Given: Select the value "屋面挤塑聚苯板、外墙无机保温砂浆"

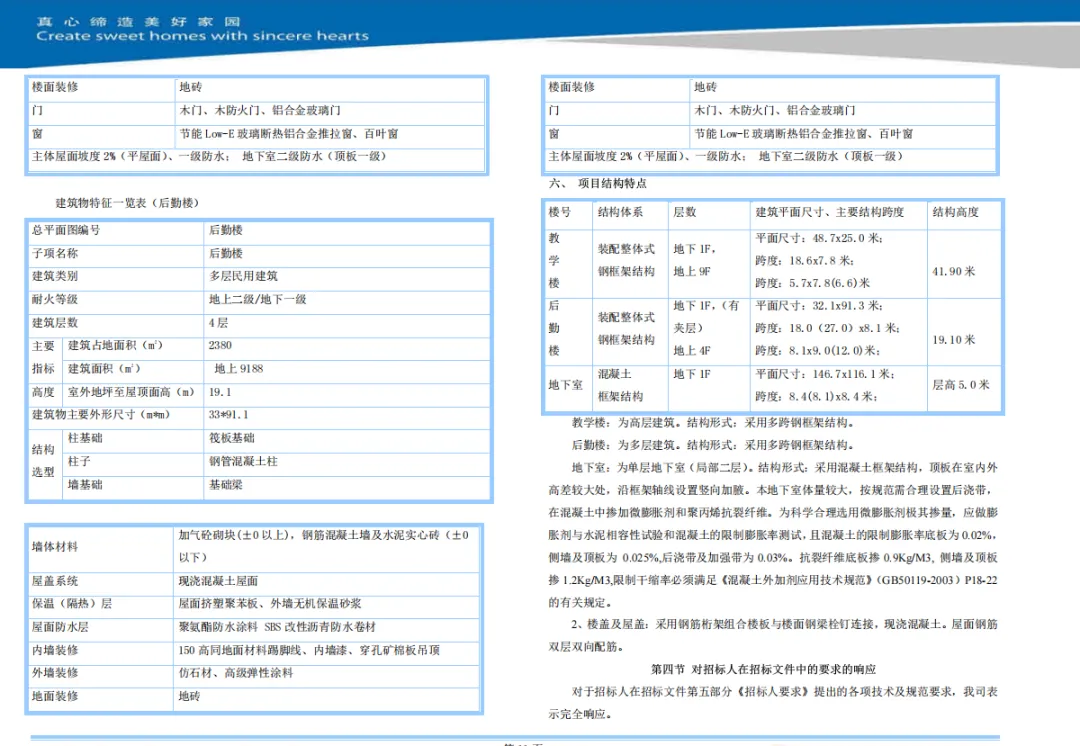Looking at the screenshot, I should [270, 604].
